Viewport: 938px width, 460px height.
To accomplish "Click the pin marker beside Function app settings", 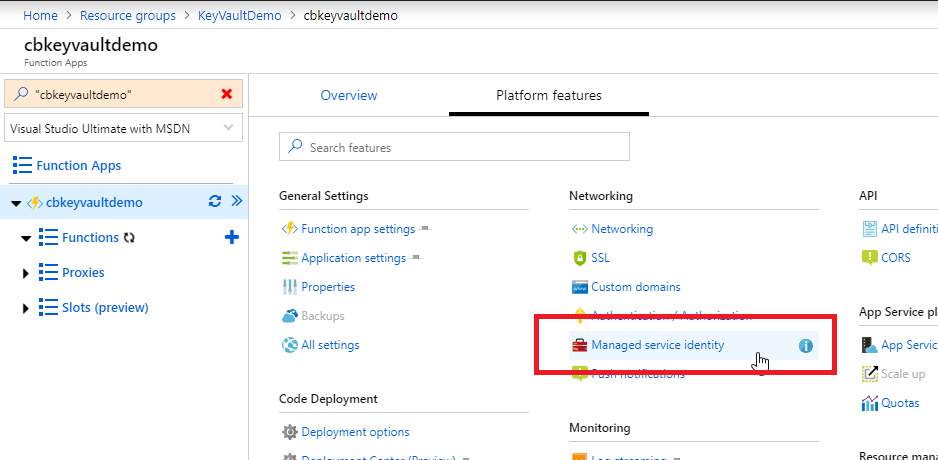I will click(x=425, y=229).
